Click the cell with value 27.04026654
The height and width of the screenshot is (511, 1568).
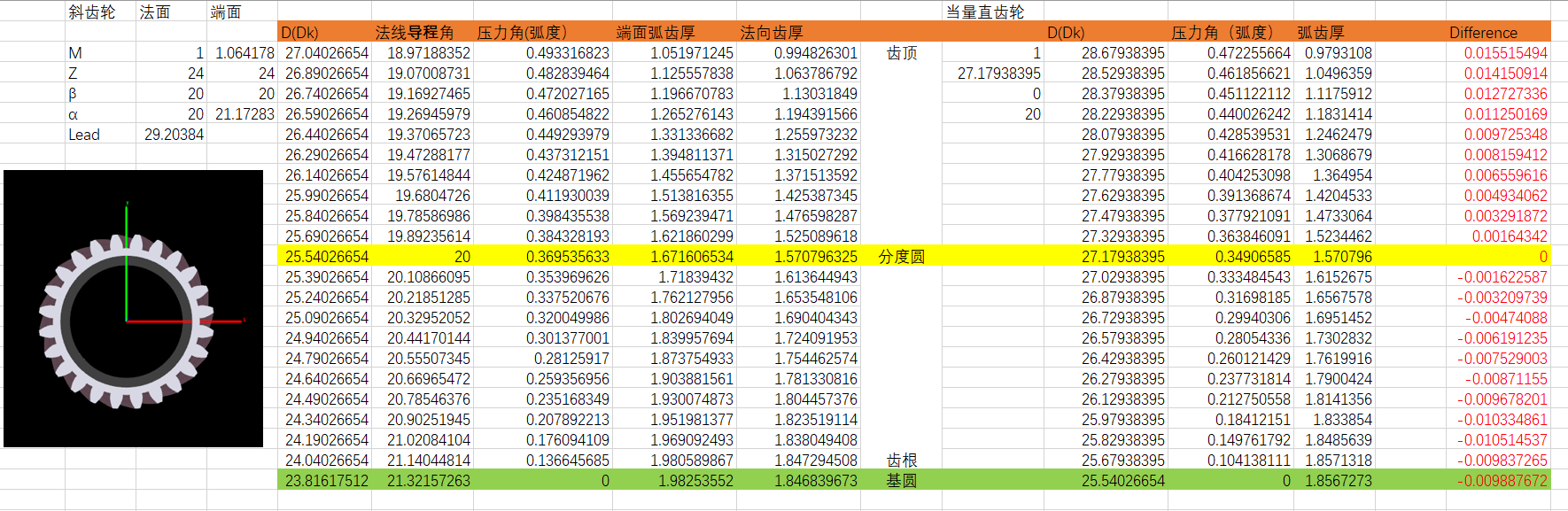(327, 53)
